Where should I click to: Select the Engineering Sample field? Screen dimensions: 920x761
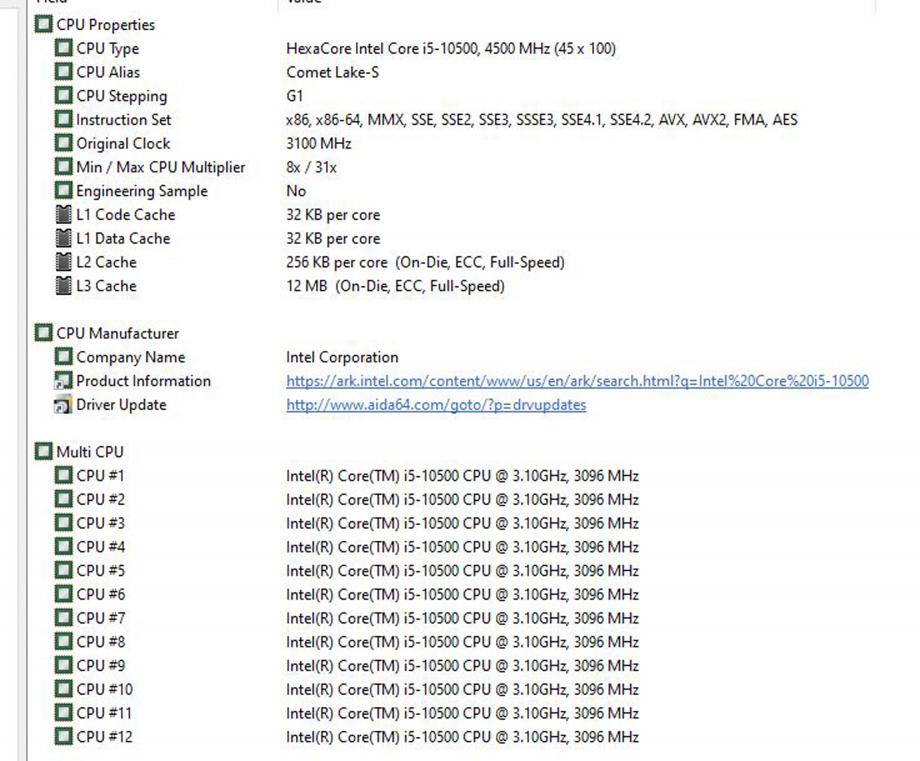[142, 191]
